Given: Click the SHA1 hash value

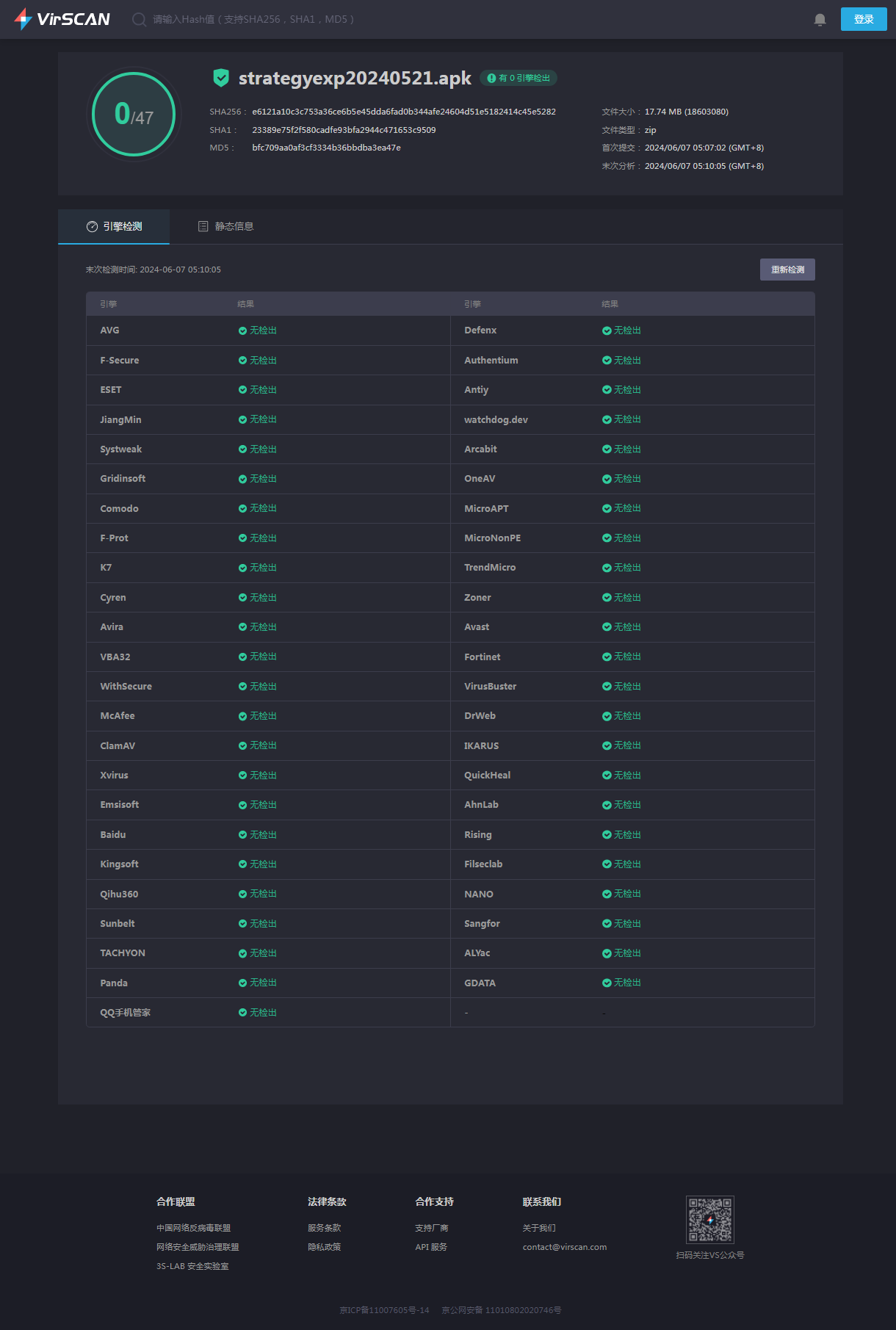Looking at the screenshot, I should pyautogui.click(x=344, y=130).
